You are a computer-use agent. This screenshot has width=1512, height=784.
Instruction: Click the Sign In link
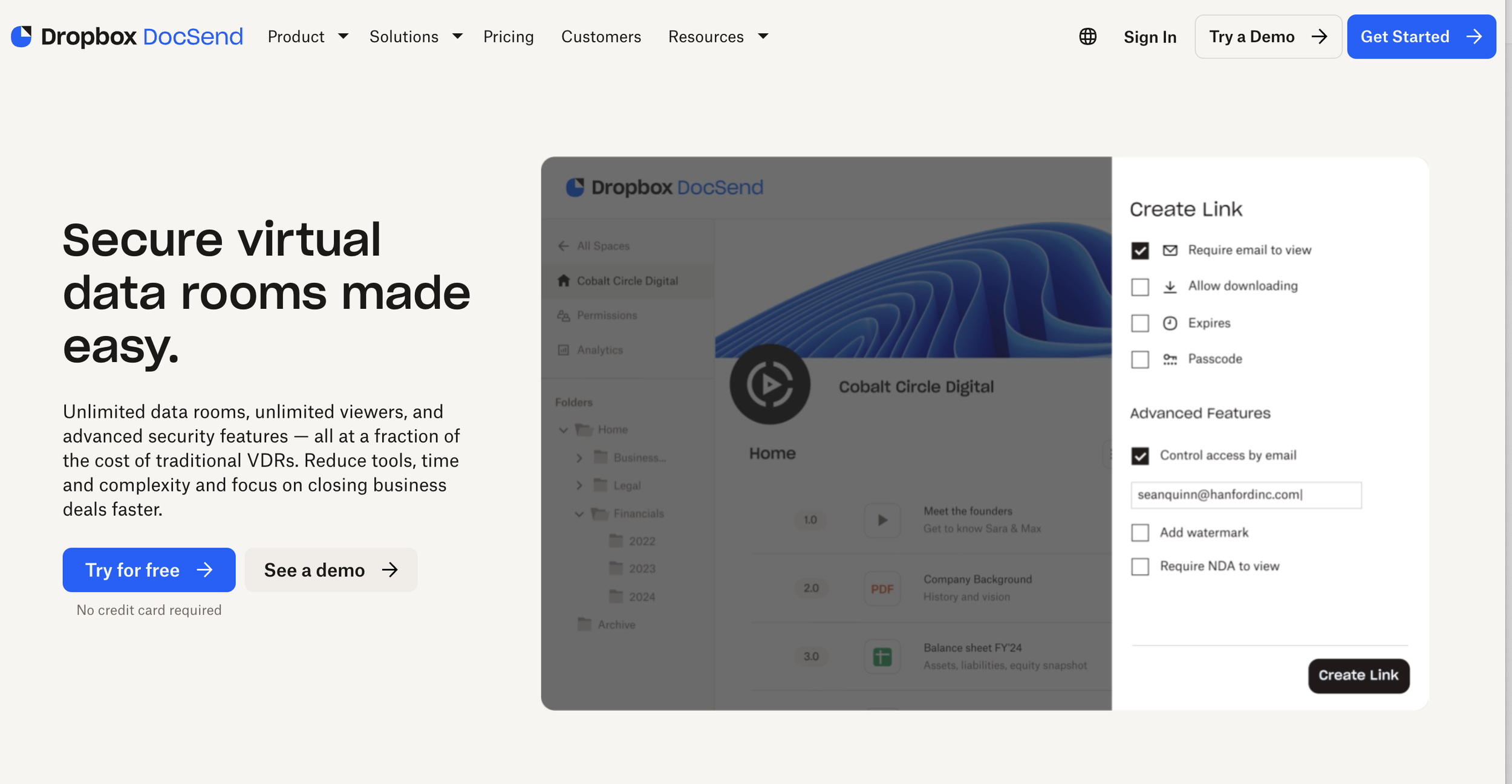click(x=1150, y=37)
